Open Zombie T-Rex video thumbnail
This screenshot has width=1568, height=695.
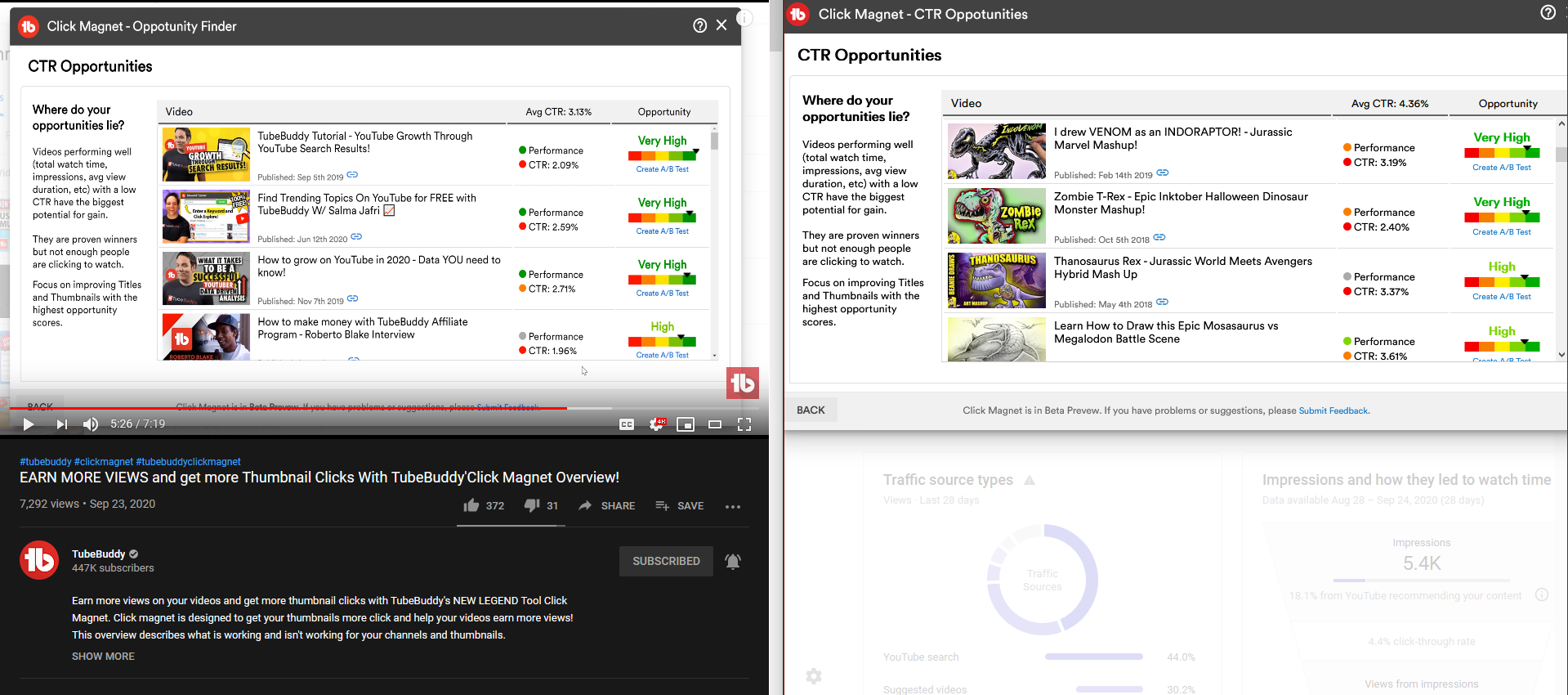tap(997, 216)
